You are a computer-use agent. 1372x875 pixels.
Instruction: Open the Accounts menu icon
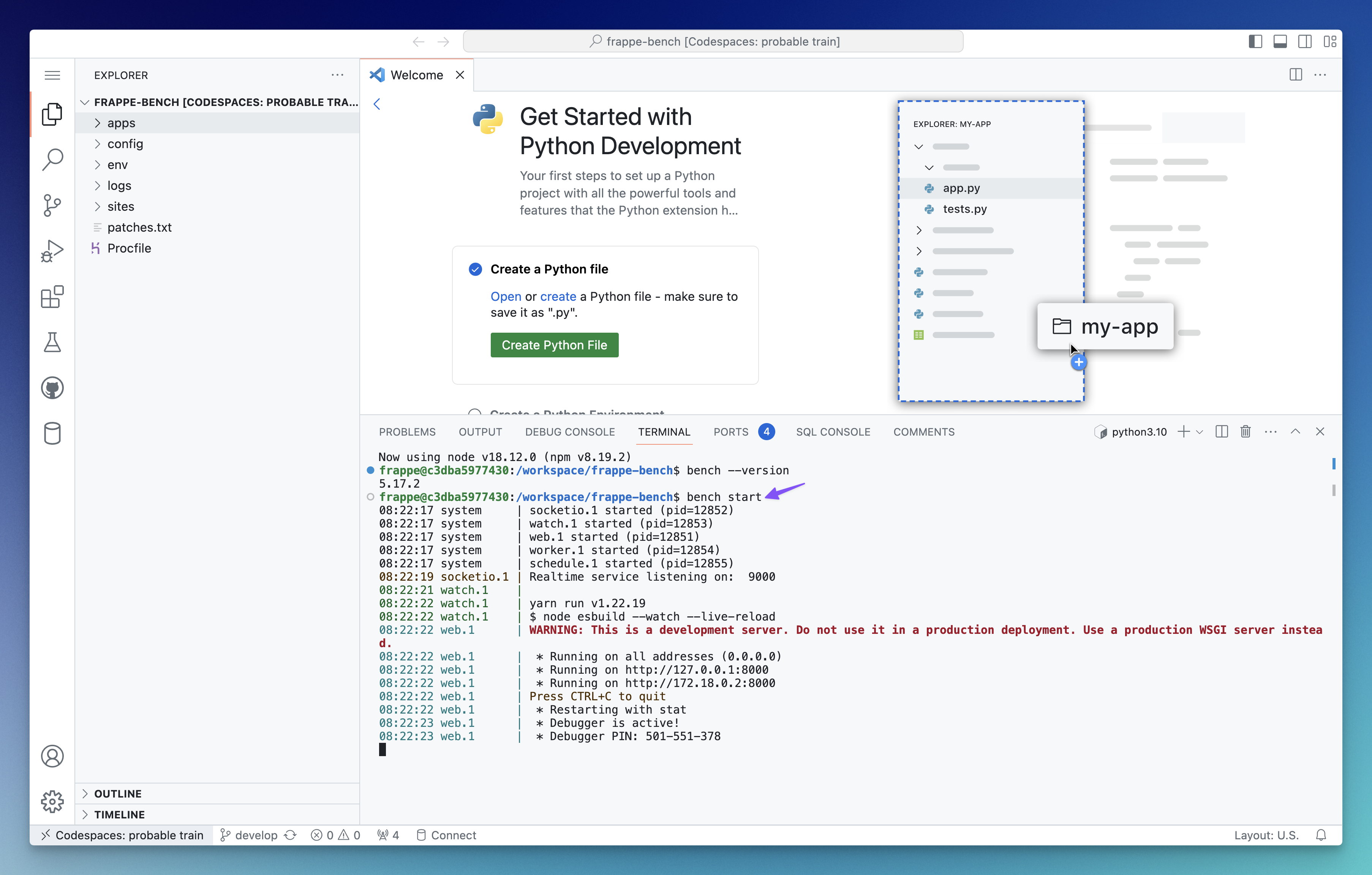(52, 756)
